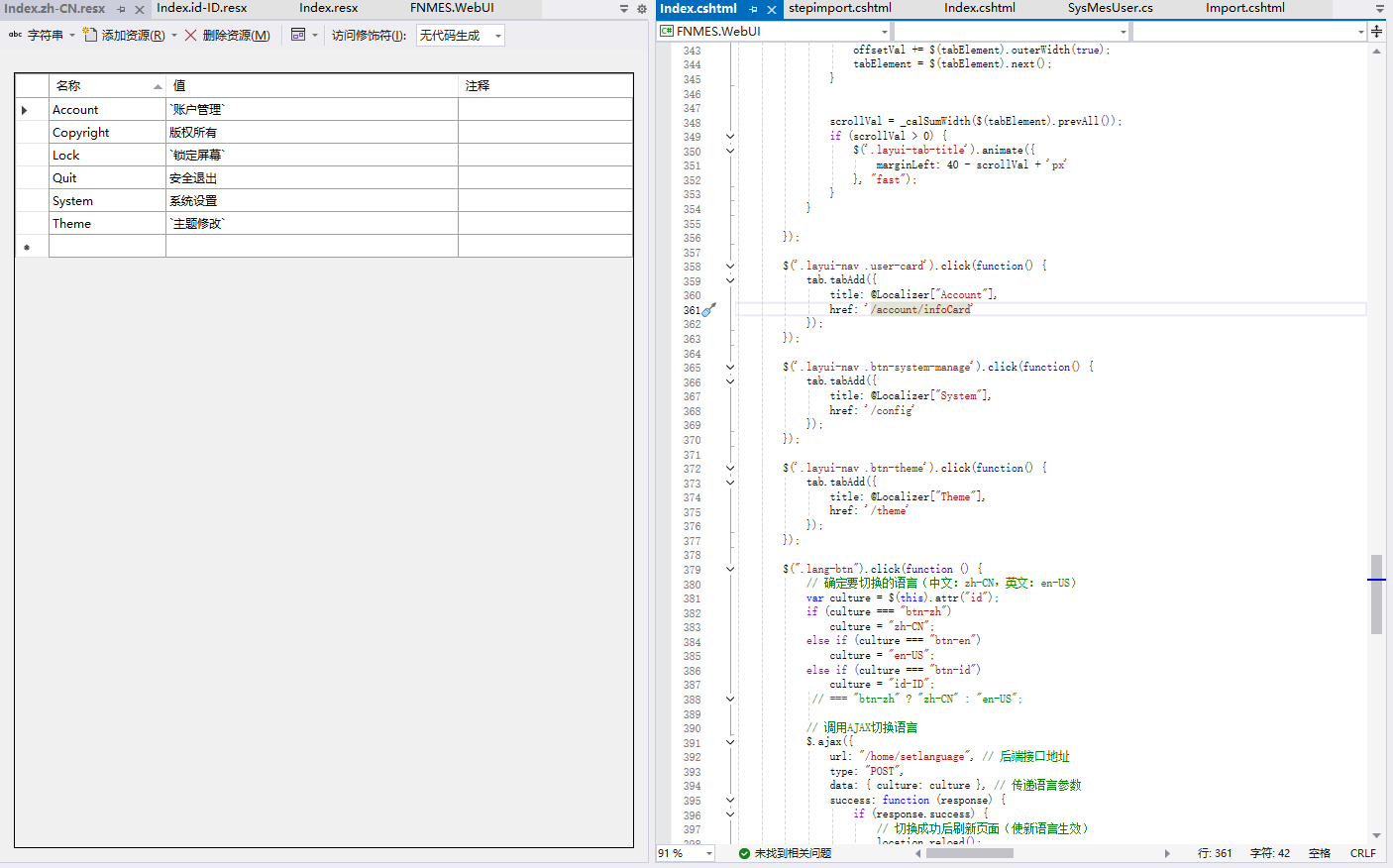1393x868 pixels.
Task: Collapse the code block at line 379
Action: (x=730, y=570)
